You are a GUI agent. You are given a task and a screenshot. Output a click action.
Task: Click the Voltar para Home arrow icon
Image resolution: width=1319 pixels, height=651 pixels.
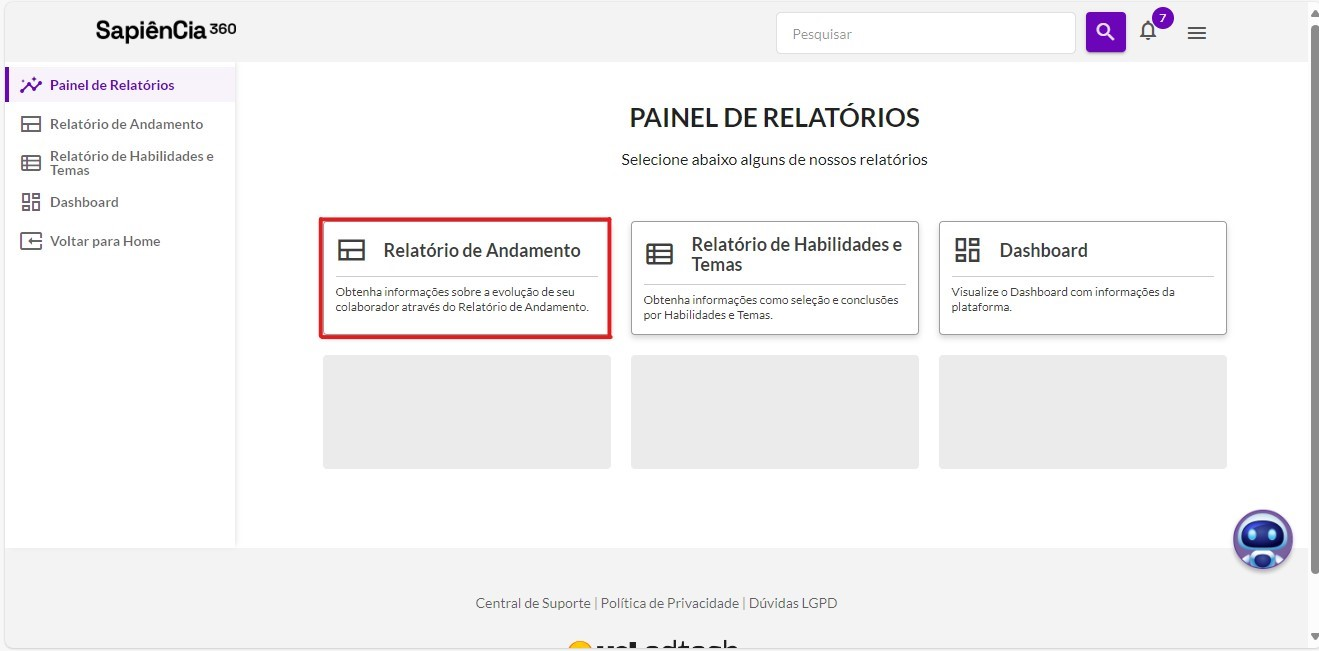pos(31,241)
